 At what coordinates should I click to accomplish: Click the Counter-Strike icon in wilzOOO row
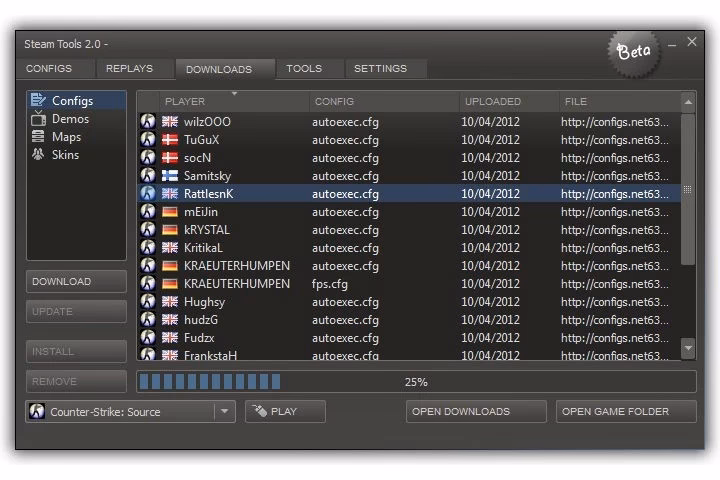[148, 121]
